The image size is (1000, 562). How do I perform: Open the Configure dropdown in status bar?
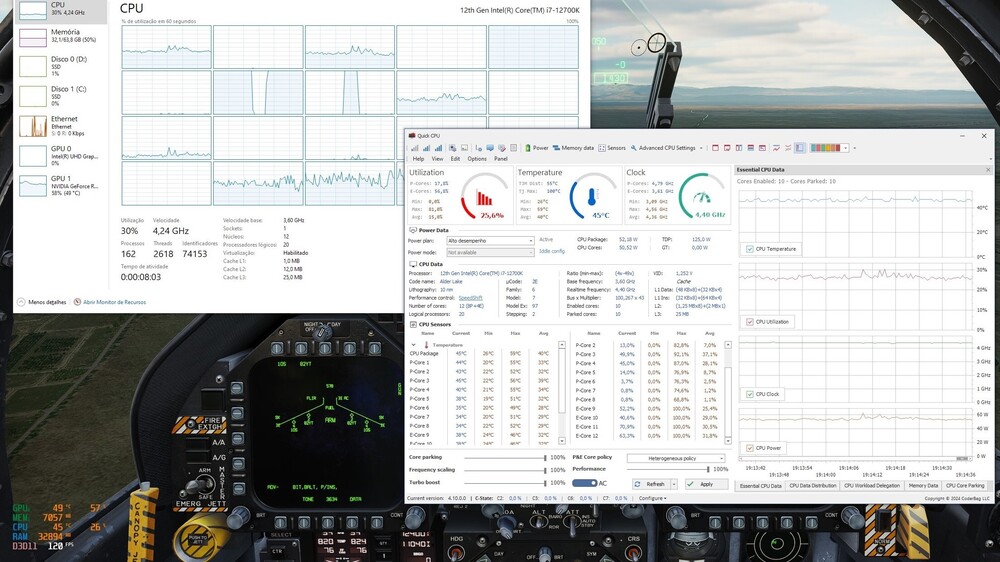click(653, 498)
